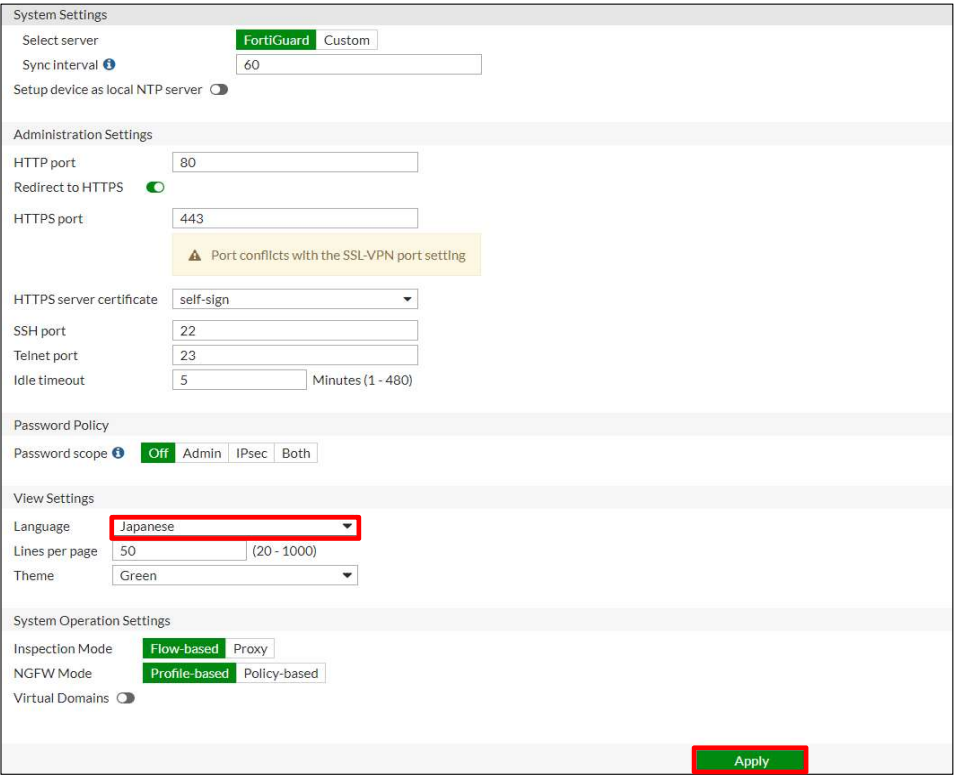This screenshot has height=777, width=957.
Task: Click the 'System Settings' heading text
Action: click(60, 15)
